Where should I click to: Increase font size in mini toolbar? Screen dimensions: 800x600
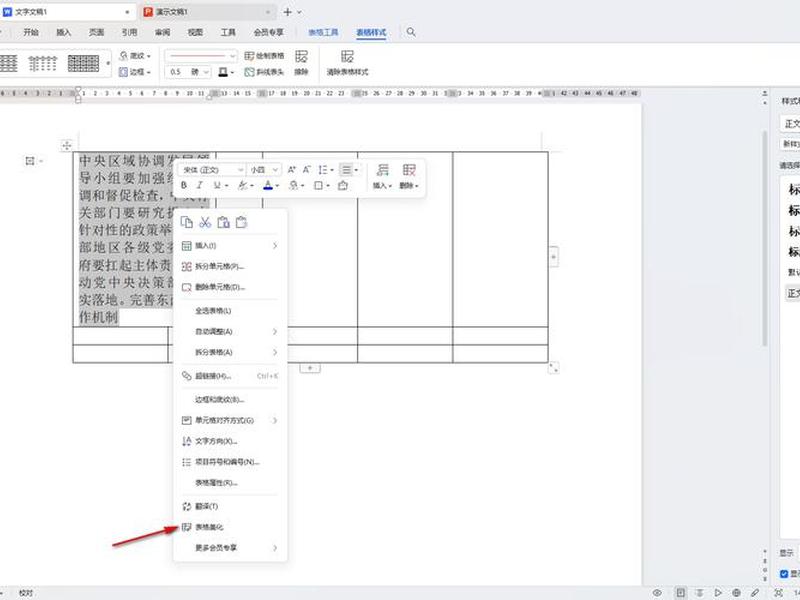[x=291, y=169]
